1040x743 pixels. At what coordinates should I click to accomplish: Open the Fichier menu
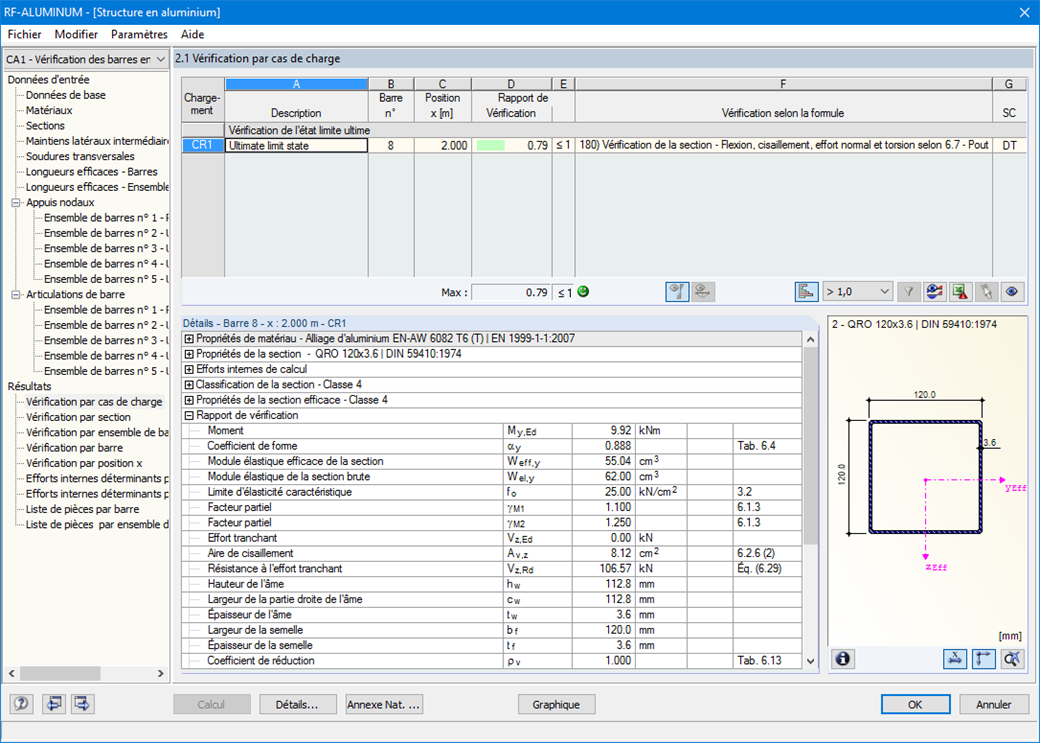coord(24,34)
